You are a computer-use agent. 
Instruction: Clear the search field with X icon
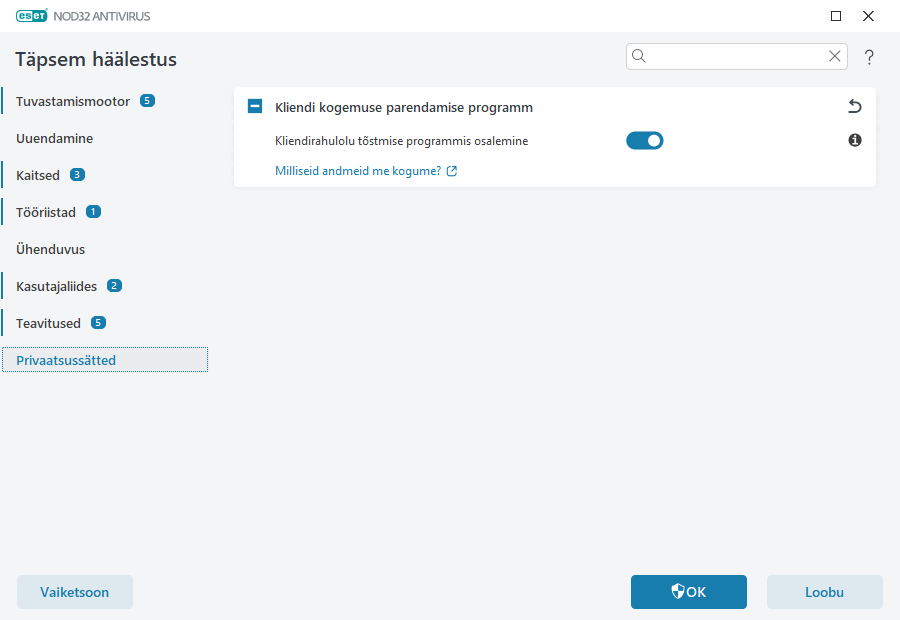click(835, 57)
